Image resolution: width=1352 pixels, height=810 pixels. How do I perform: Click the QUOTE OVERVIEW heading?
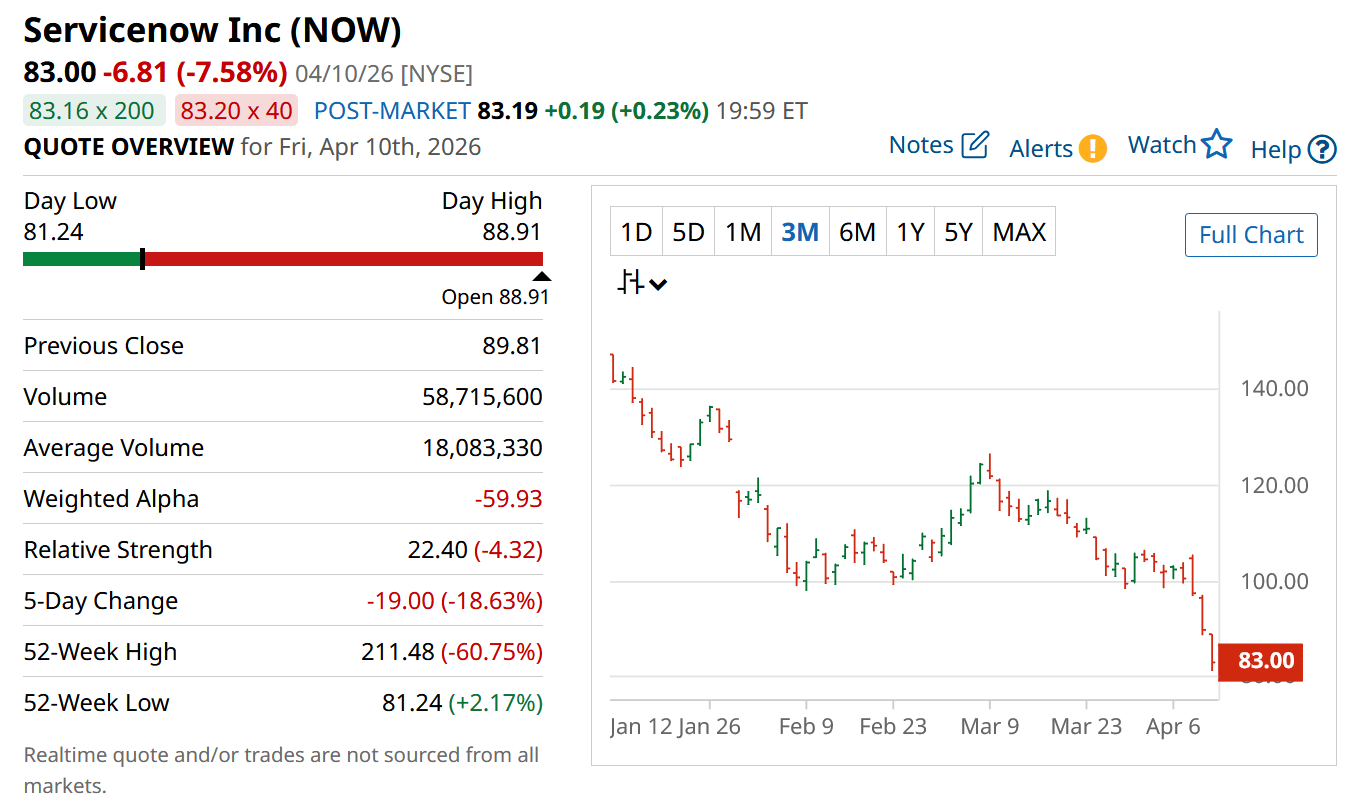coord(128,147)
